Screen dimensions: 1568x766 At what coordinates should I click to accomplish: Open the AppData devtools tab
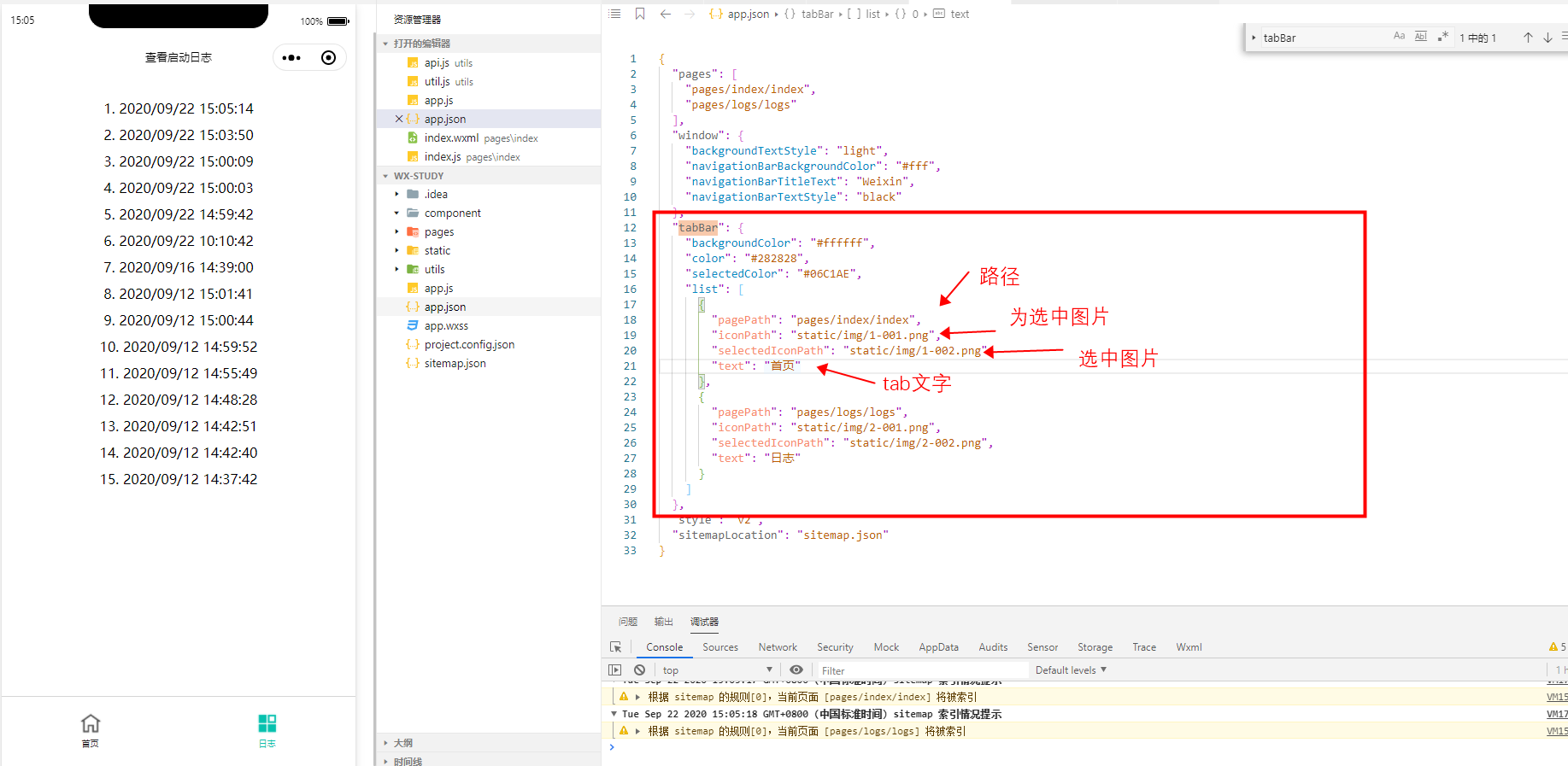939,647
